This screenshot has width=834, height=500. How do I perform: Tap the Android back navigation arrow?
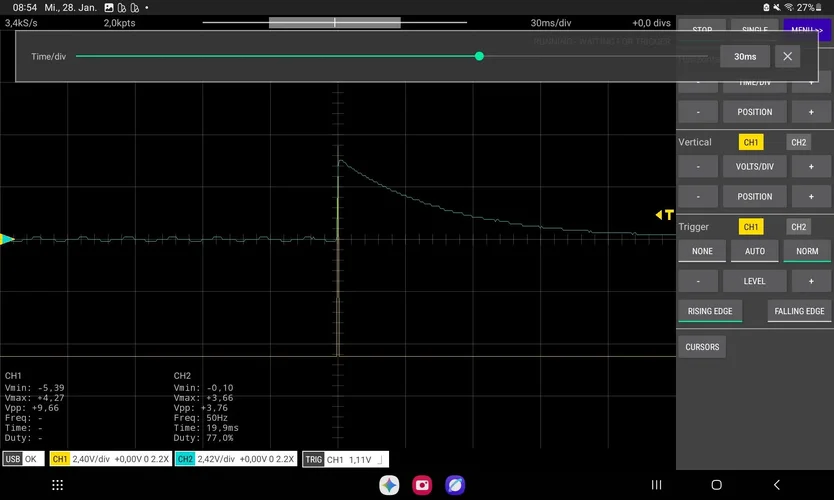click(x=777, y=485)
